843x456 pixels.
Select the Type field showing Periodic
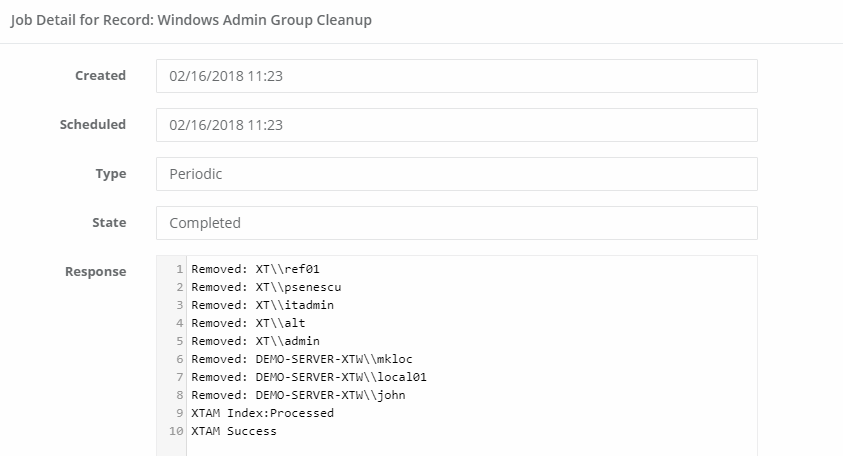(x=456, y=174)
